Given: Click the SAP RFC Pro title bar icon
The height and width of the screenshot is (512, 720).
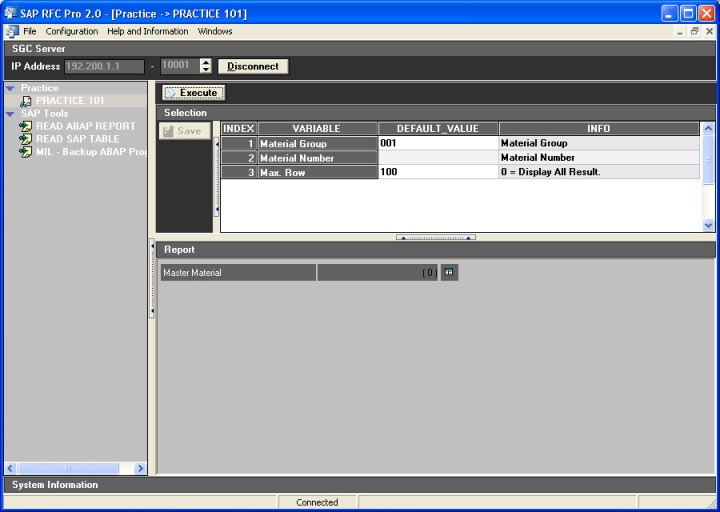Looking at the screenshot, I should click(11, 13).
